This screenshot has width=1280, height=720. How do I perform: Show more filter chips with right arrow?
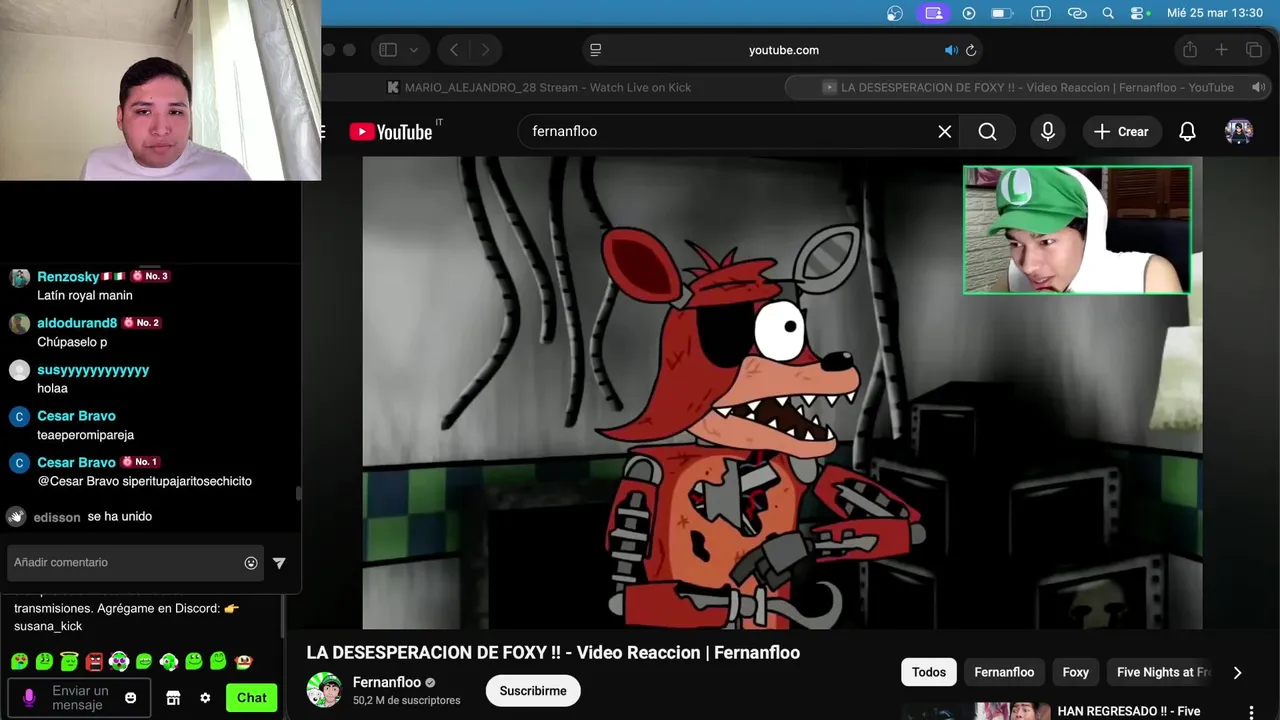coord(1237,672)
